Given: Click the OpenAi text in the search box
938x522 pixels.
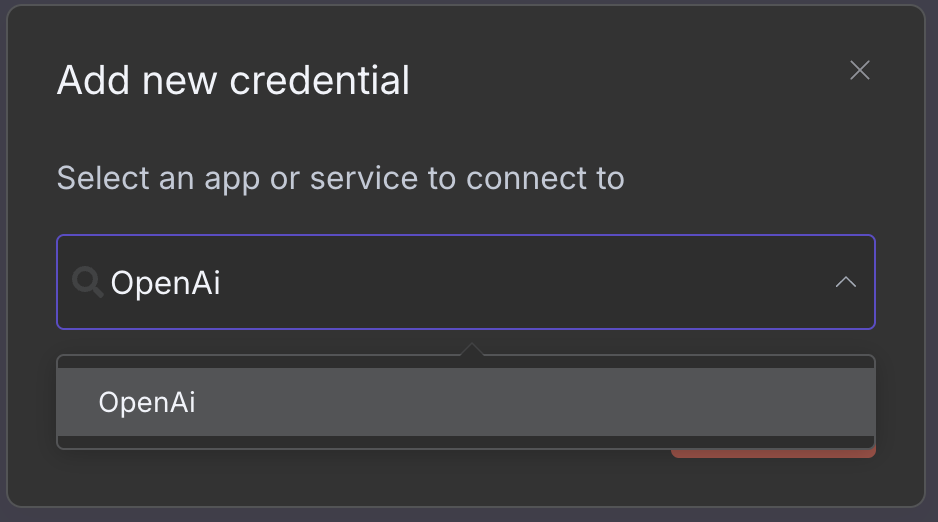Looking at the screenshot, I should click(x=165, y=283).
